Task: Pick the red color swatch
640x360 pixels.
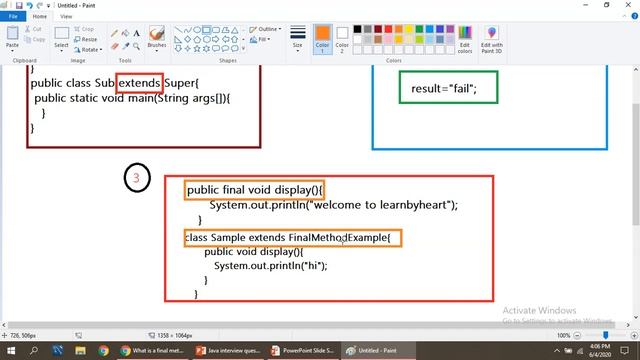Action: click(388, 29)
